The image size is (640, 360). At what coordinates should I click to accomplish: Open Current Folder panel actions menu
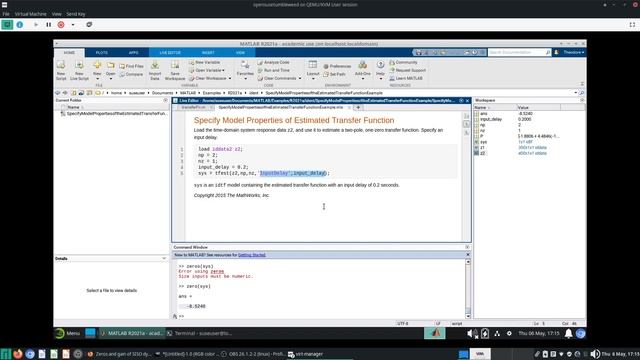pyautogui.click(x=165, y=100)
